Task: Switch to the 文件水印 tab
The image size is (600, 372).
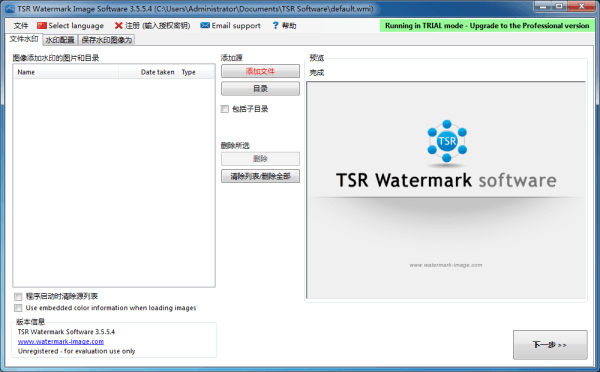Action: 24,39
